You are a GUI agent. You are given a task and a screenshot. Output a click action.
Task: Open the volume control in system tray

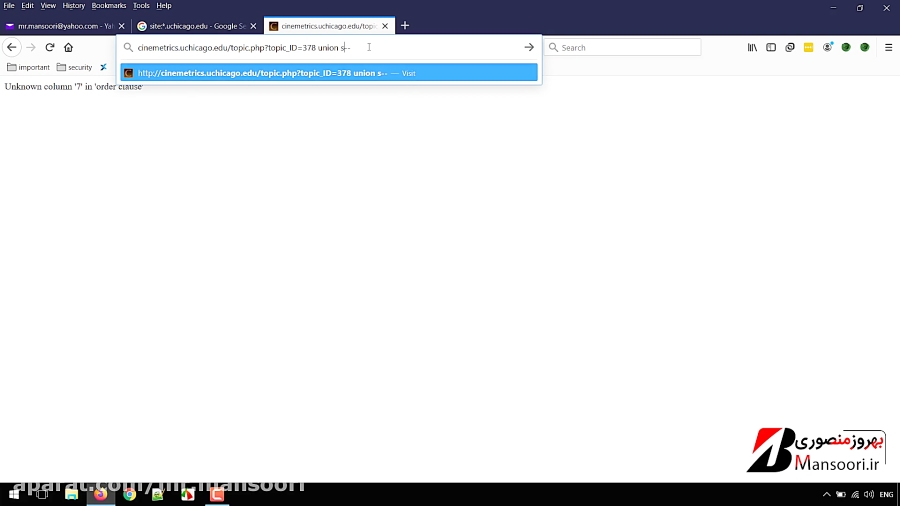coord(869,495)
